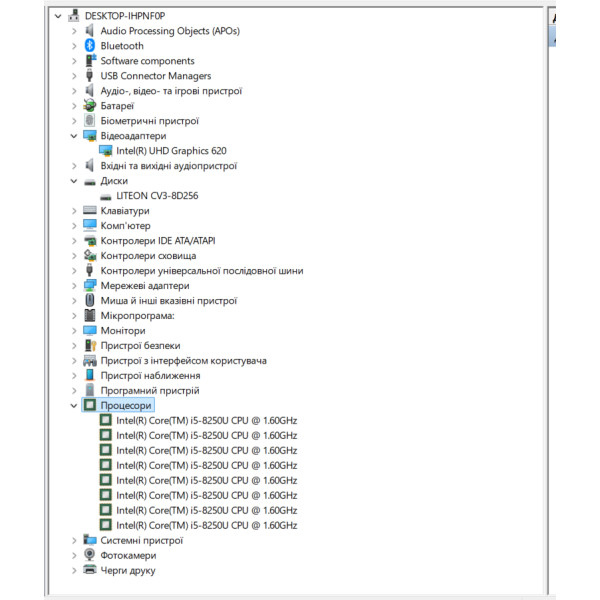Click the Біометричні пристрої fingerprint icon
The image size is (600, 600).
pyautogui.click(x=90, y=121)
